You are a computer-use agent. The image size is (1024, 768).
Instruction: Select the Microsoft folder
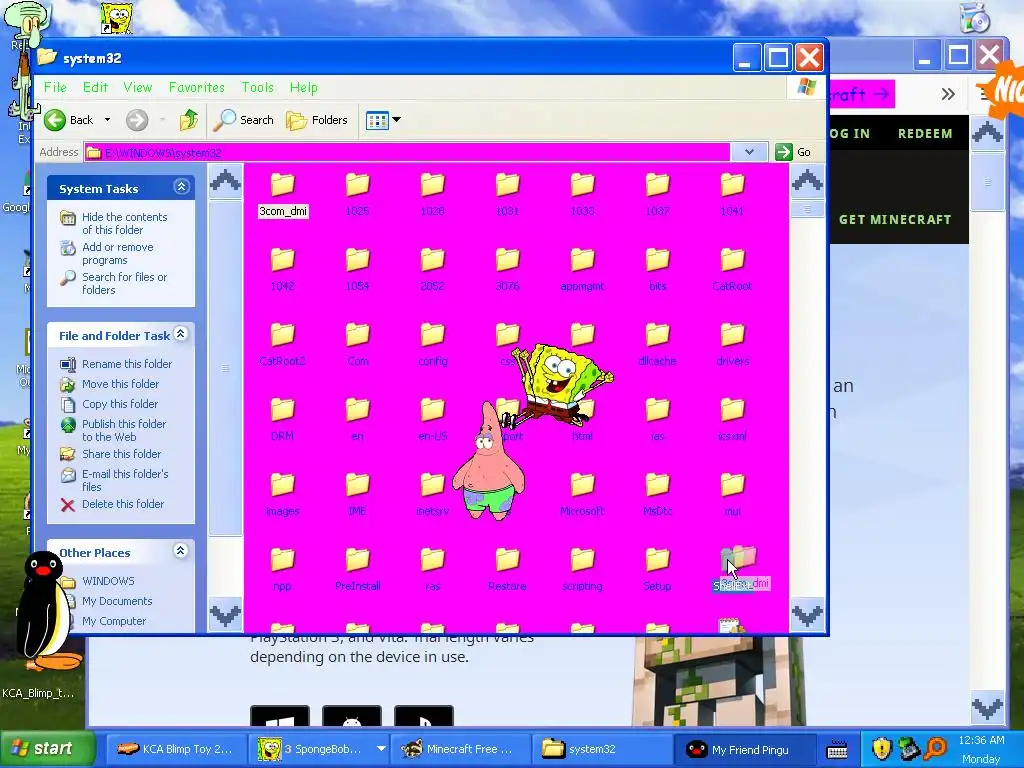point(583,494)
